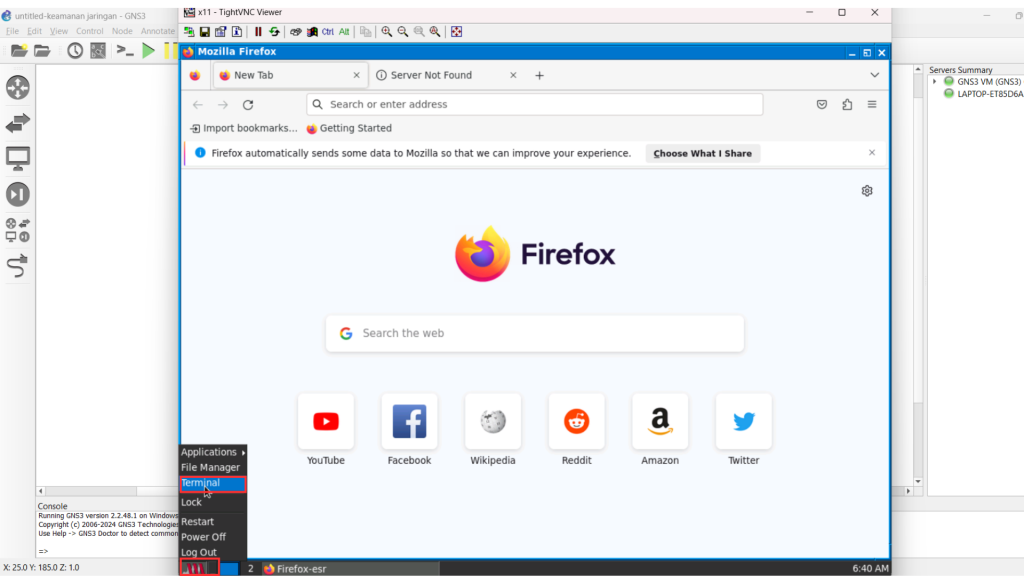Expand the Applications submenu
Image resolution: width=1024 pixels, height=576 pixels.
[x=212, y=452]
